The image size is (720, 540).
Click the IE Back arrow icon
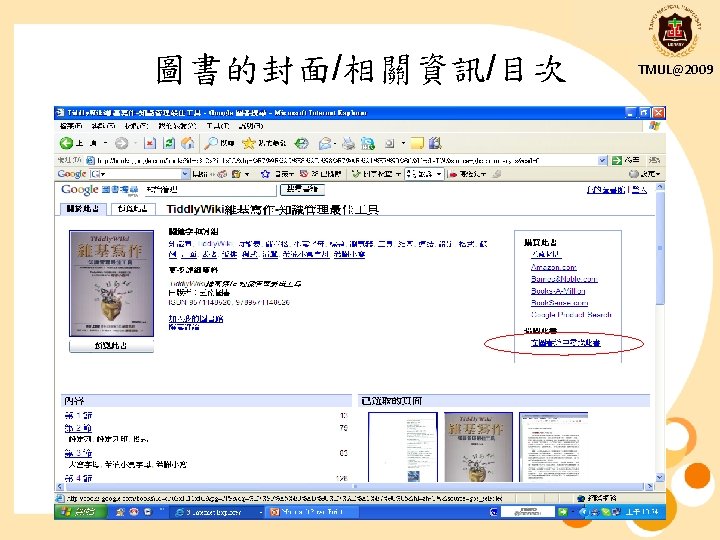67,143
